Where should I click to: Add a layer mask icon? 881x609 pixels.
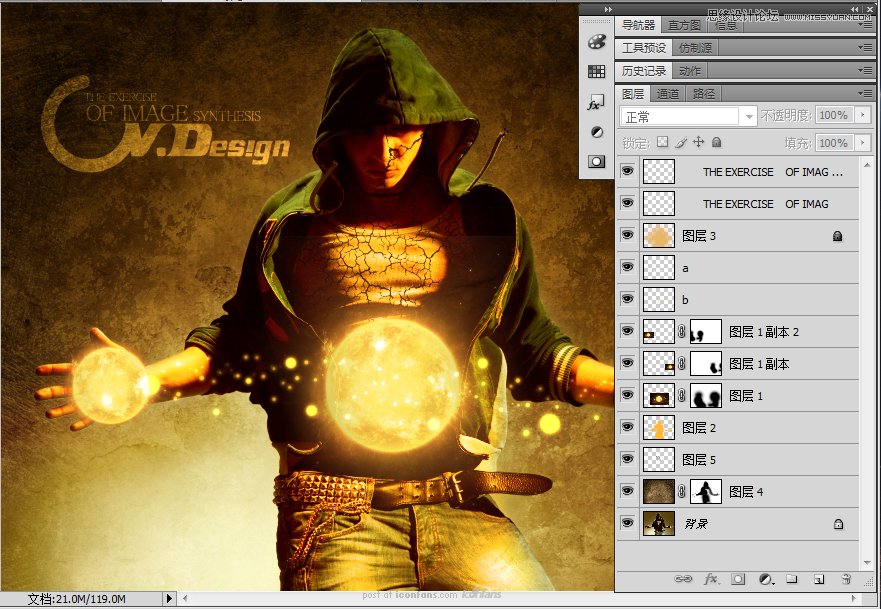coord(738,579)
